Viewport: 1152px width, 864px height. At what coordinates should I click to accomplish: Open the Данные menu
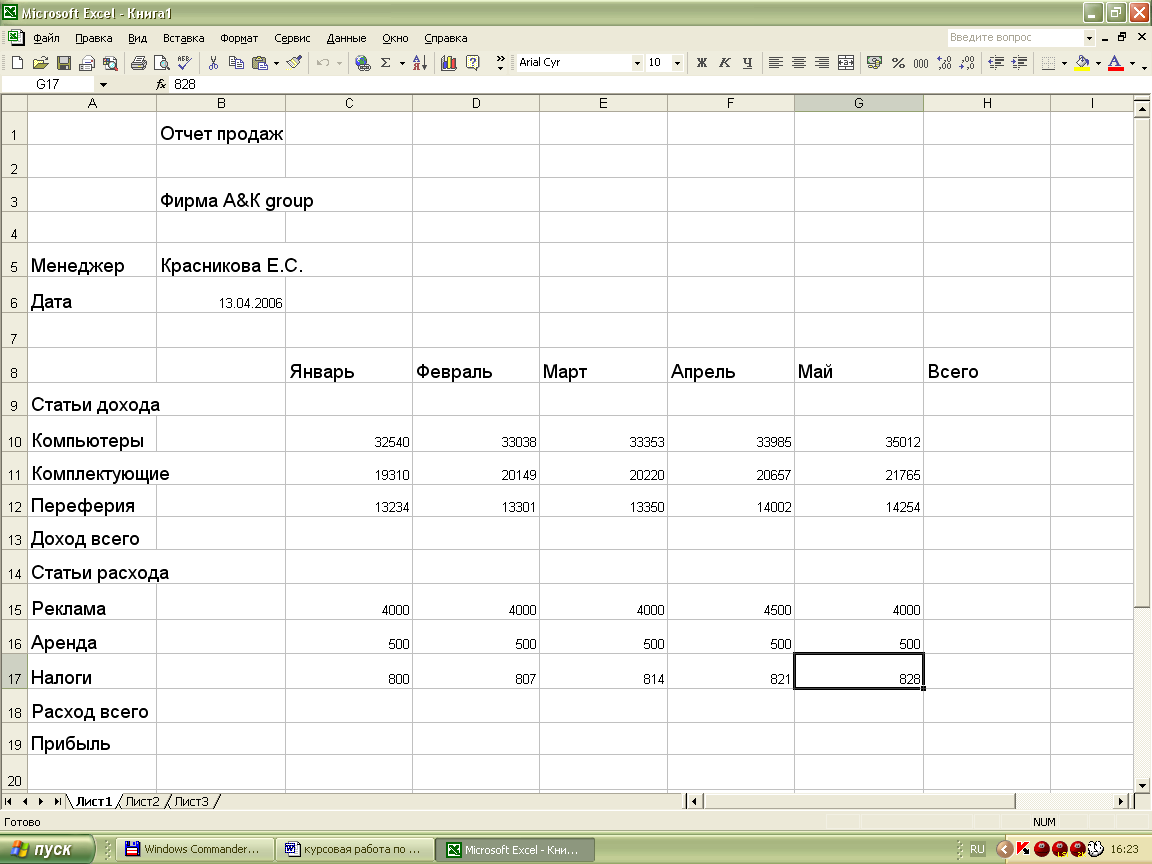[346, 38]
